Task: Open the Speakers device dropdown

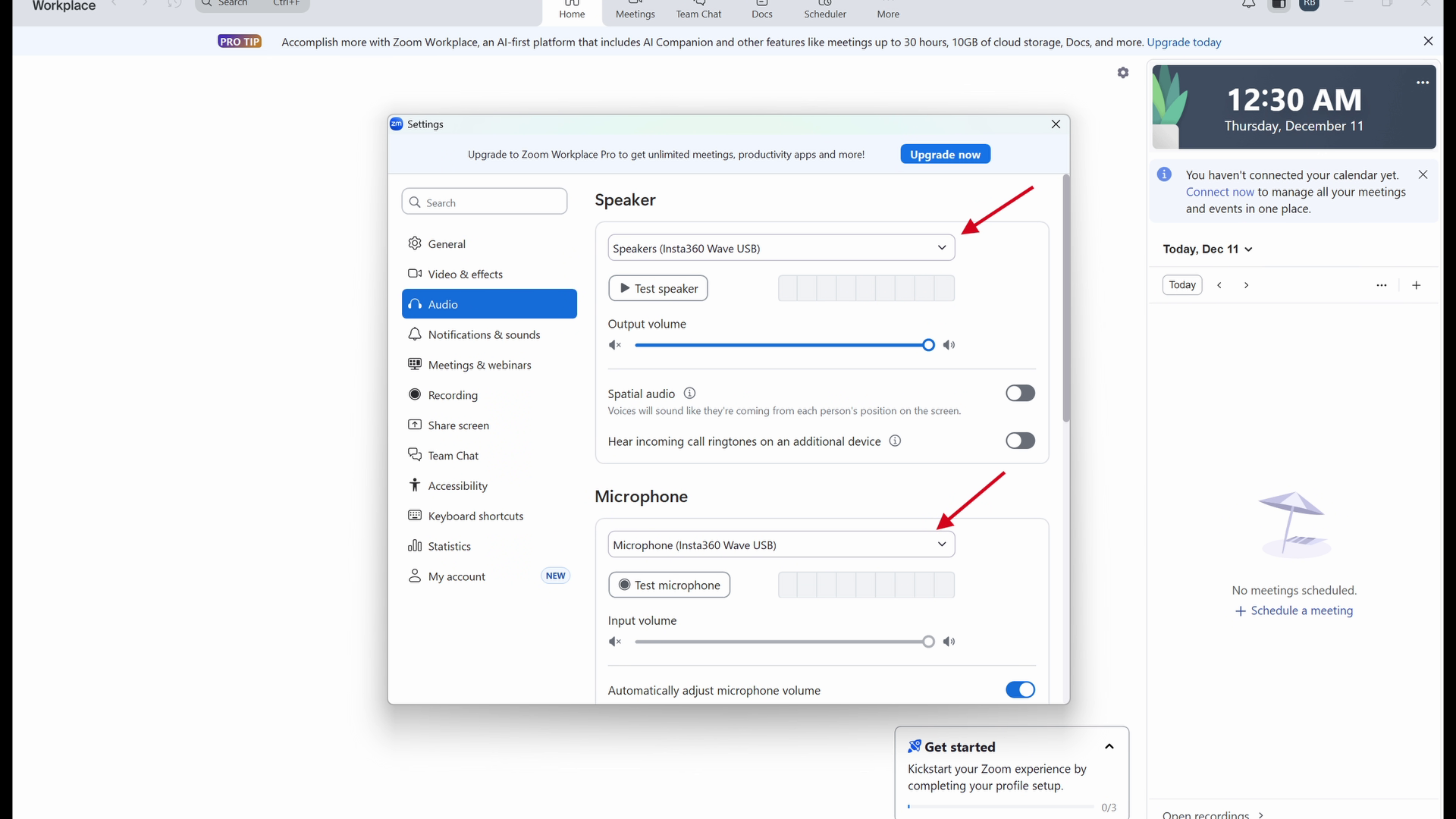Action: coord(781,248)
